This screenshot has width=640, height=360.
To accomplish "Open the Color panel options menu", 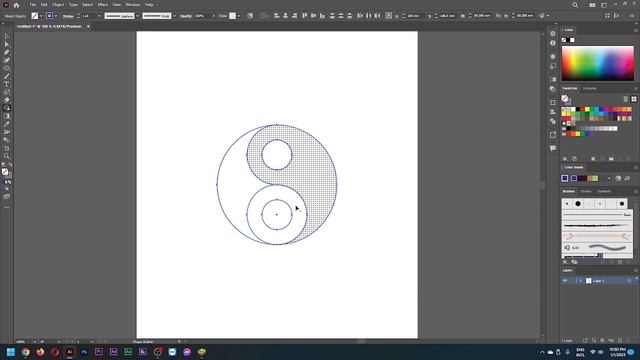I will pyautogui.click(x=636, y=30).
